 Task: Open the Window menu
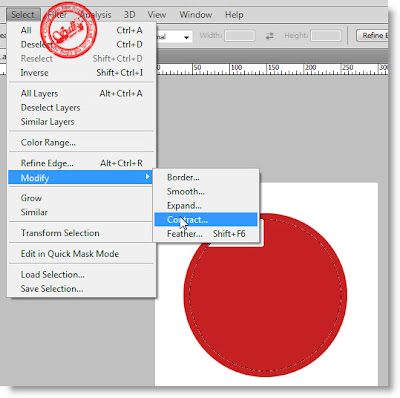tap(196, 15)
